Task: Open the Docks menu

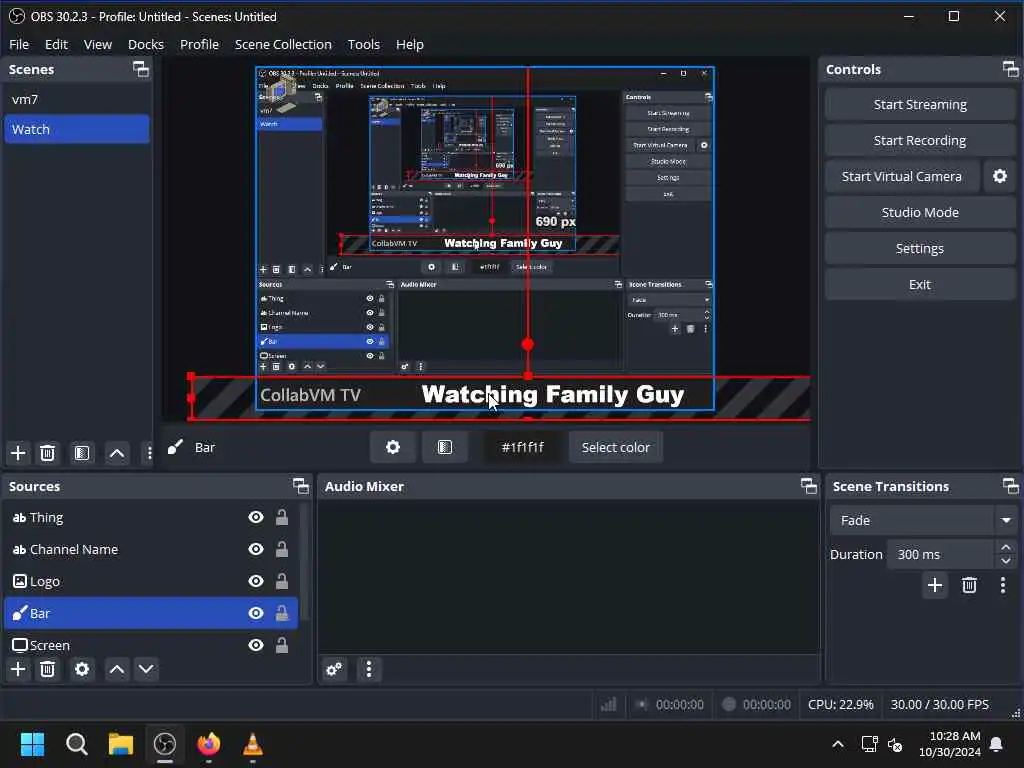Action: tap(146, 44)
